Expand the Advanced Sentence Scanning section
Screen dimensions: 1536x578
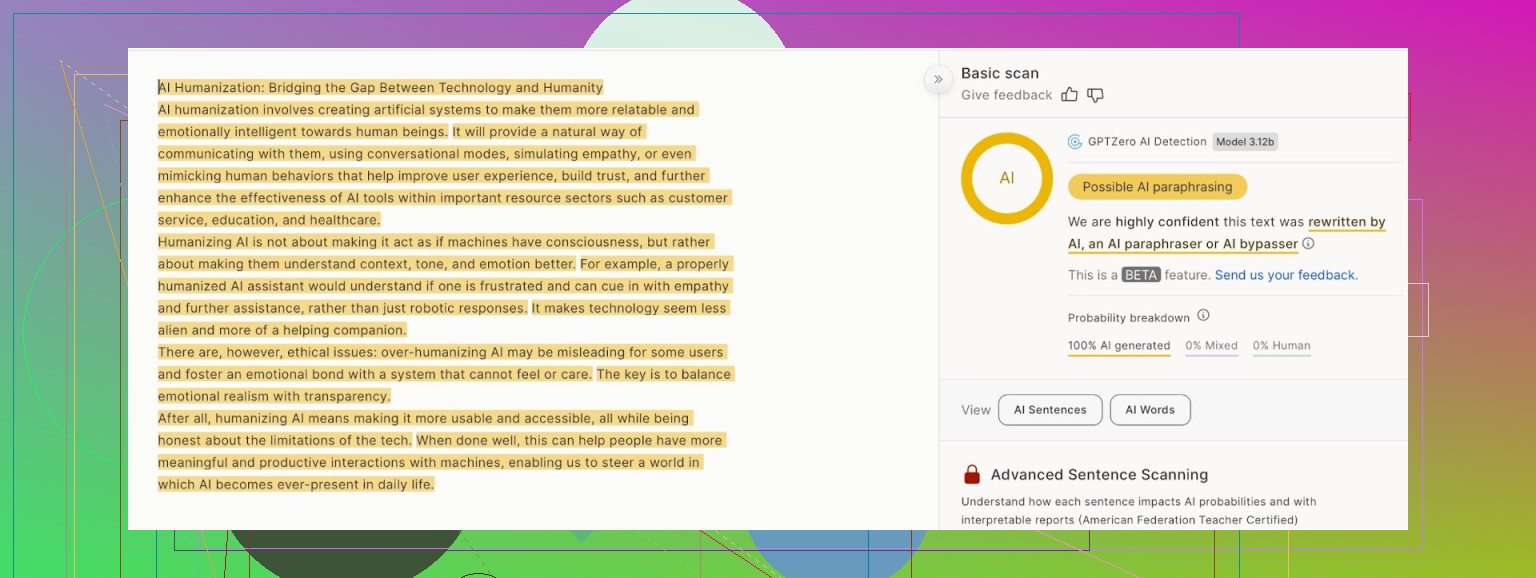1099,475
